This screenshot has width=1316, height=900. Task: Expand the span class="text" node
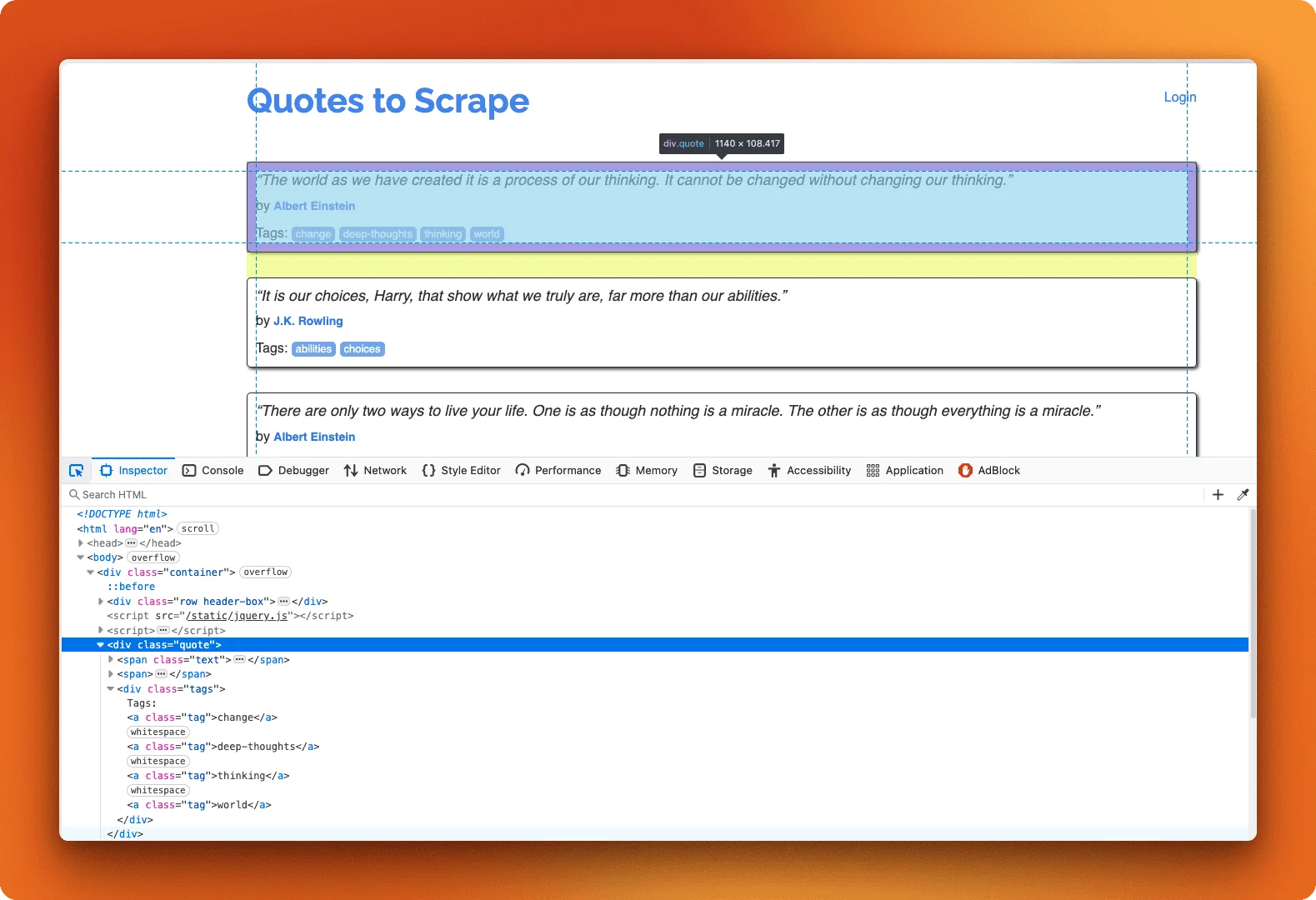coord(111,660)
